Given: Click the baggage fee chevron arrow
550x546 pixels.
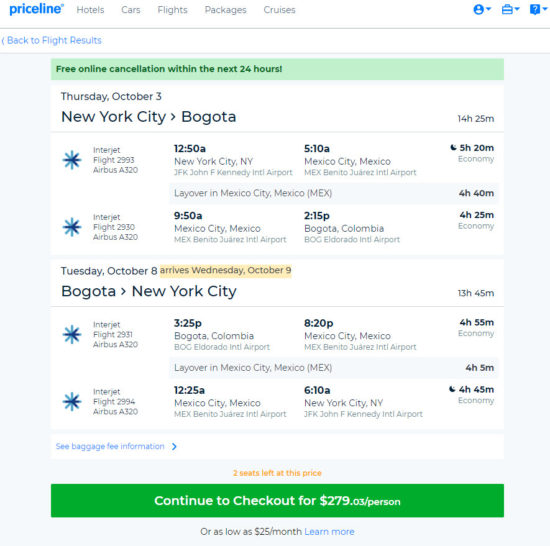Looking at the screenshot, I should (174, 446).
